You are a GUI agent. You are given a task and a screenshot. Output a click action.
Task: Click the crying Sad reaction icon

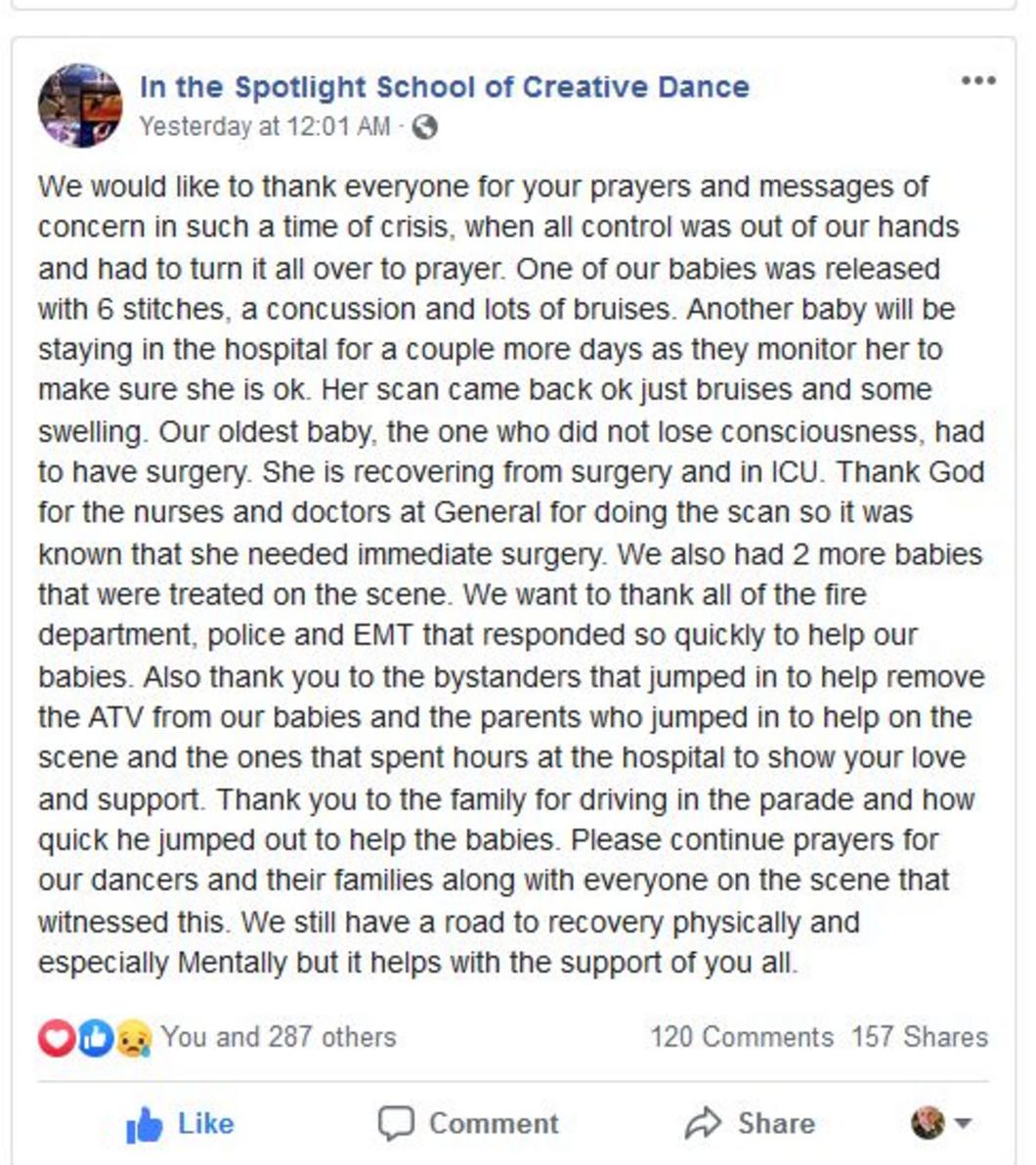[x=134, y=1037]
